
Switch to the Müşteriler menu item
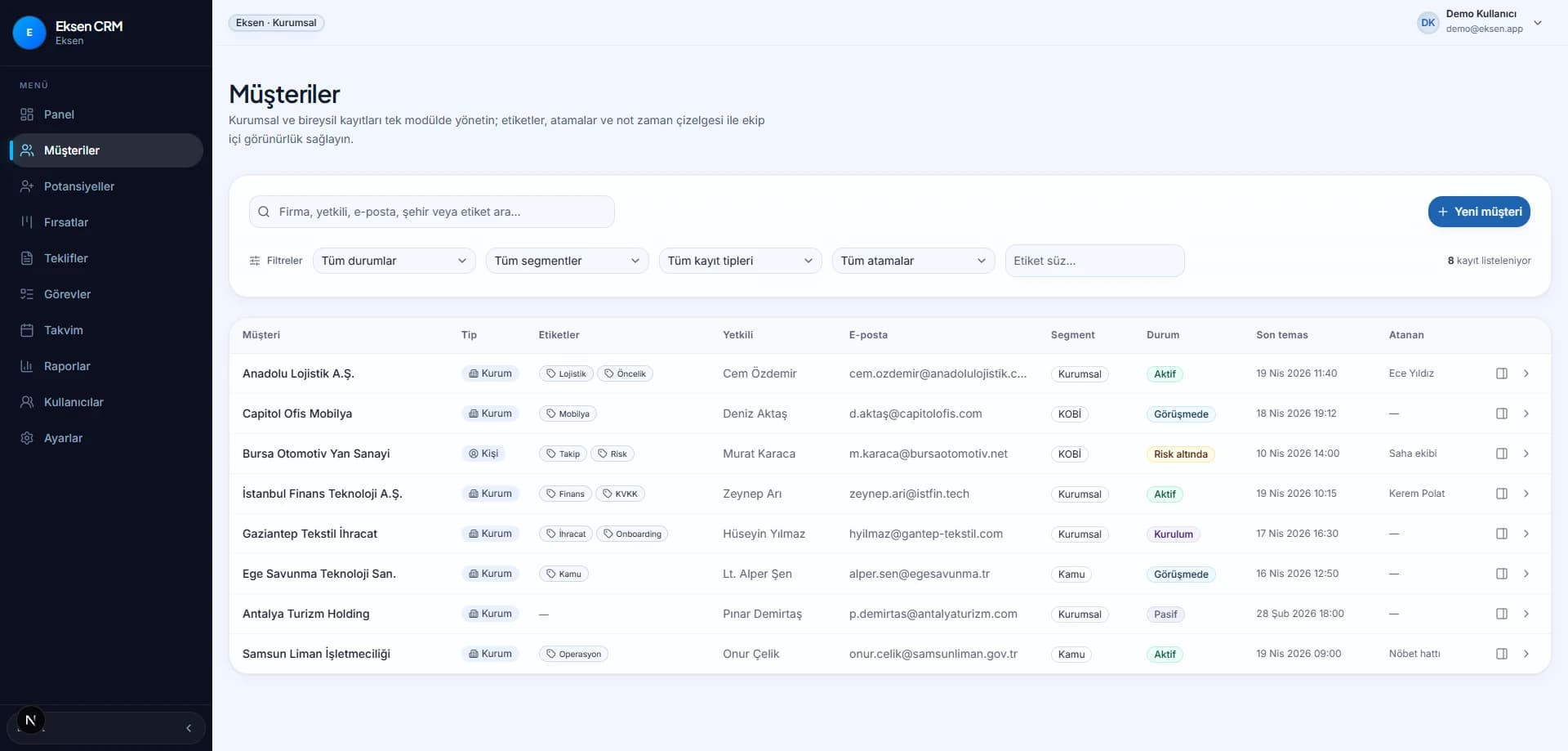pos(72,150)
